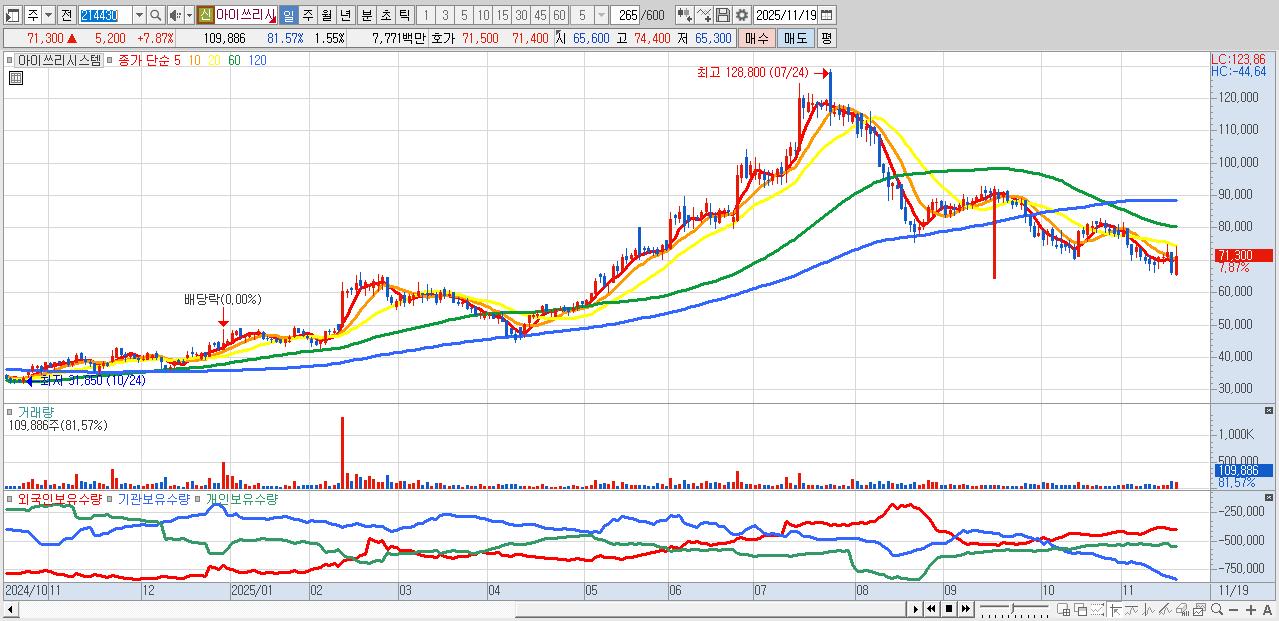1279x621 pixels.
Task: Zoom out chart with minus icon
Action: click(x=1233, y=609)
